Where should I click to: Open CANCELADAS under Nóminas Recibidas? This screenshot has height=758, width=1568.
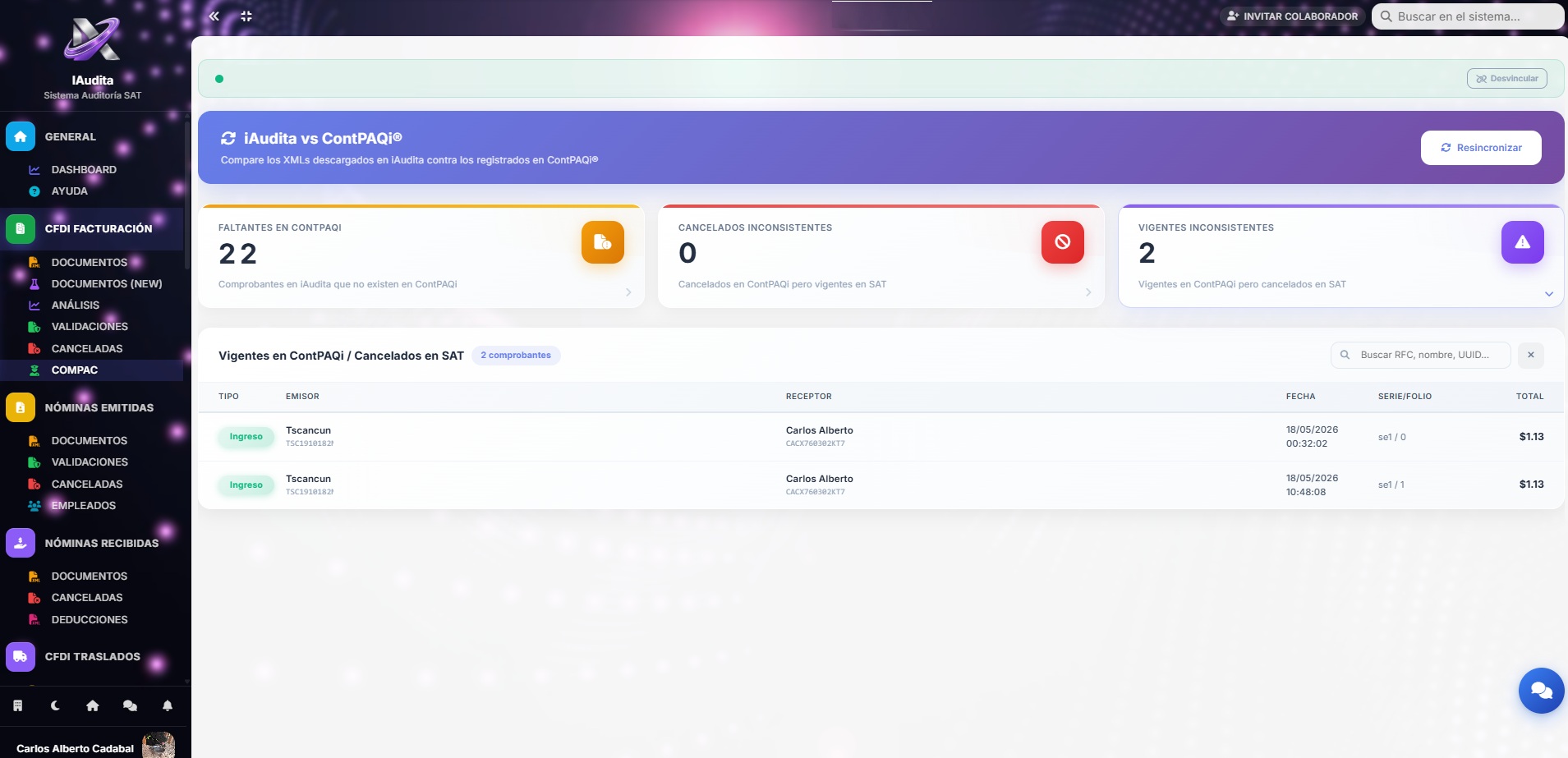(x=87, y=598)
